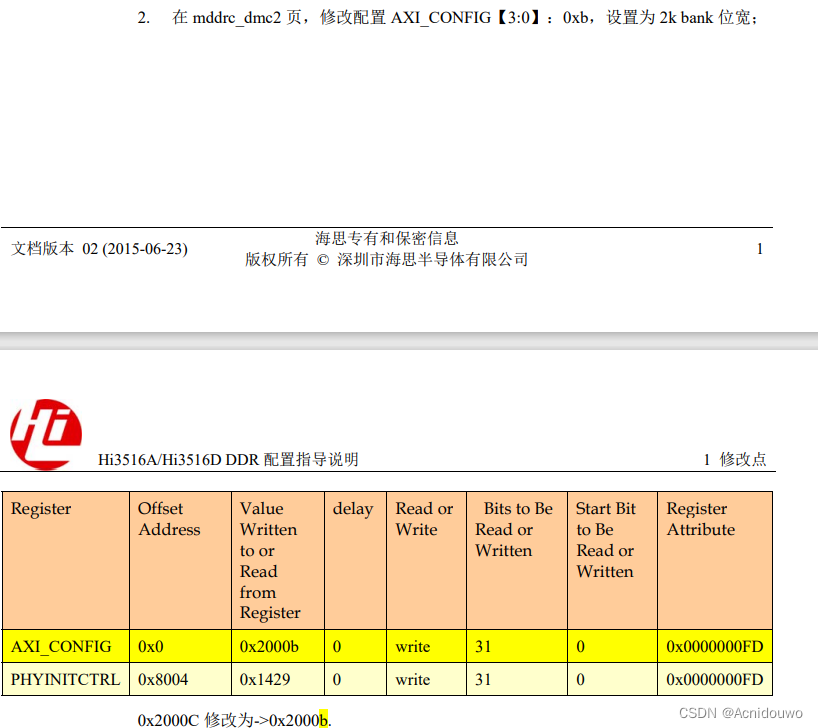Image resolution: width=818 pixels, height=728 pixels.
Task: Click the page number 1
Action: 759,248
